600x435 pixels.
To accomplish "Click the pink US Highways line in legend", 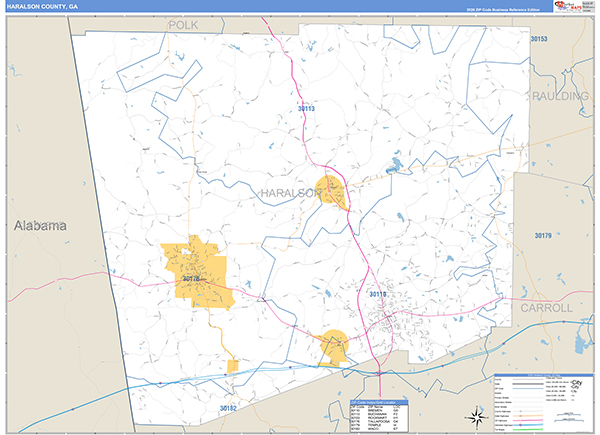I will (x=528, y=420).
